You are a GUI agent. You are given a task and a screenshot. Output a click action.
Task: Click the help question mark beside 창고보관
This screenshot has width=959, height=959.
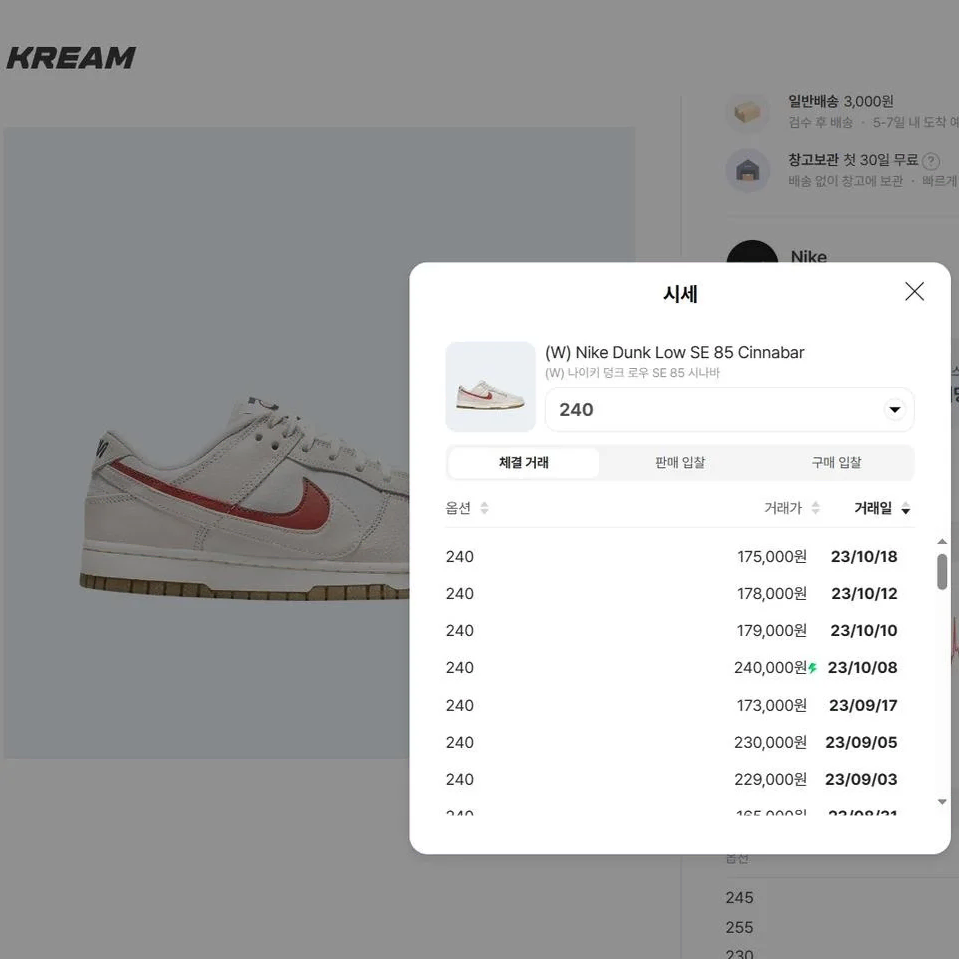pos(930,161)
